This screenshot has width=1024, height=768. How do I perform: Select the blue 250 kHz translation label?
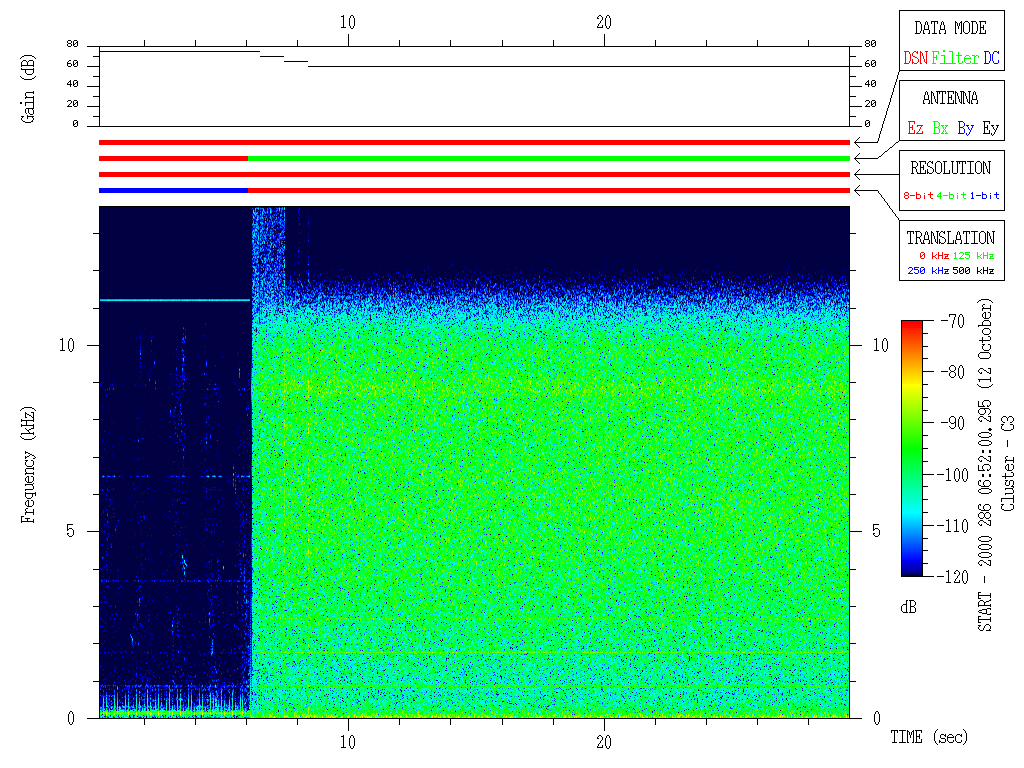coord(925,270)
